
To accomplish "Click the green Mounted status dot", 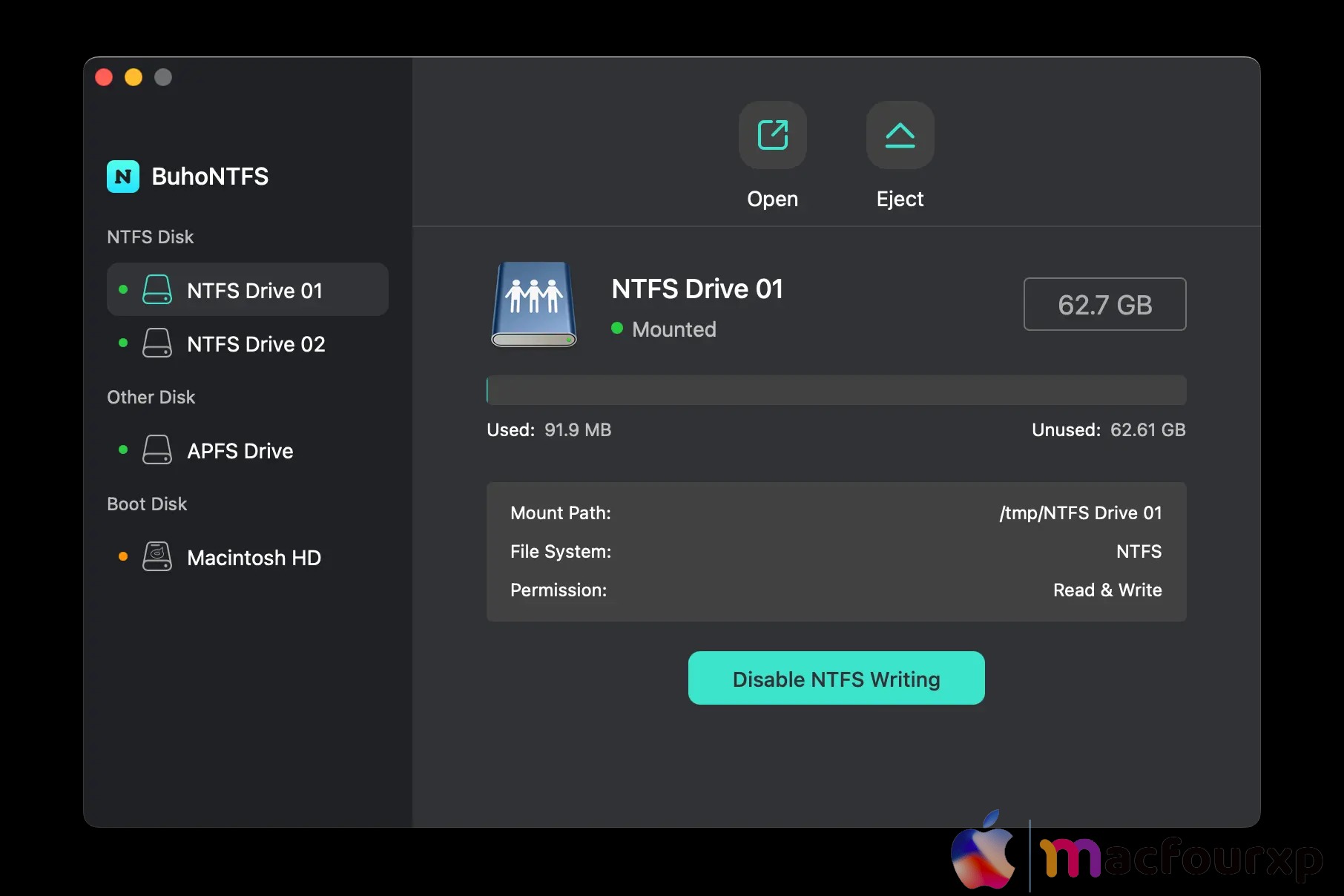I will click(617, 329).
